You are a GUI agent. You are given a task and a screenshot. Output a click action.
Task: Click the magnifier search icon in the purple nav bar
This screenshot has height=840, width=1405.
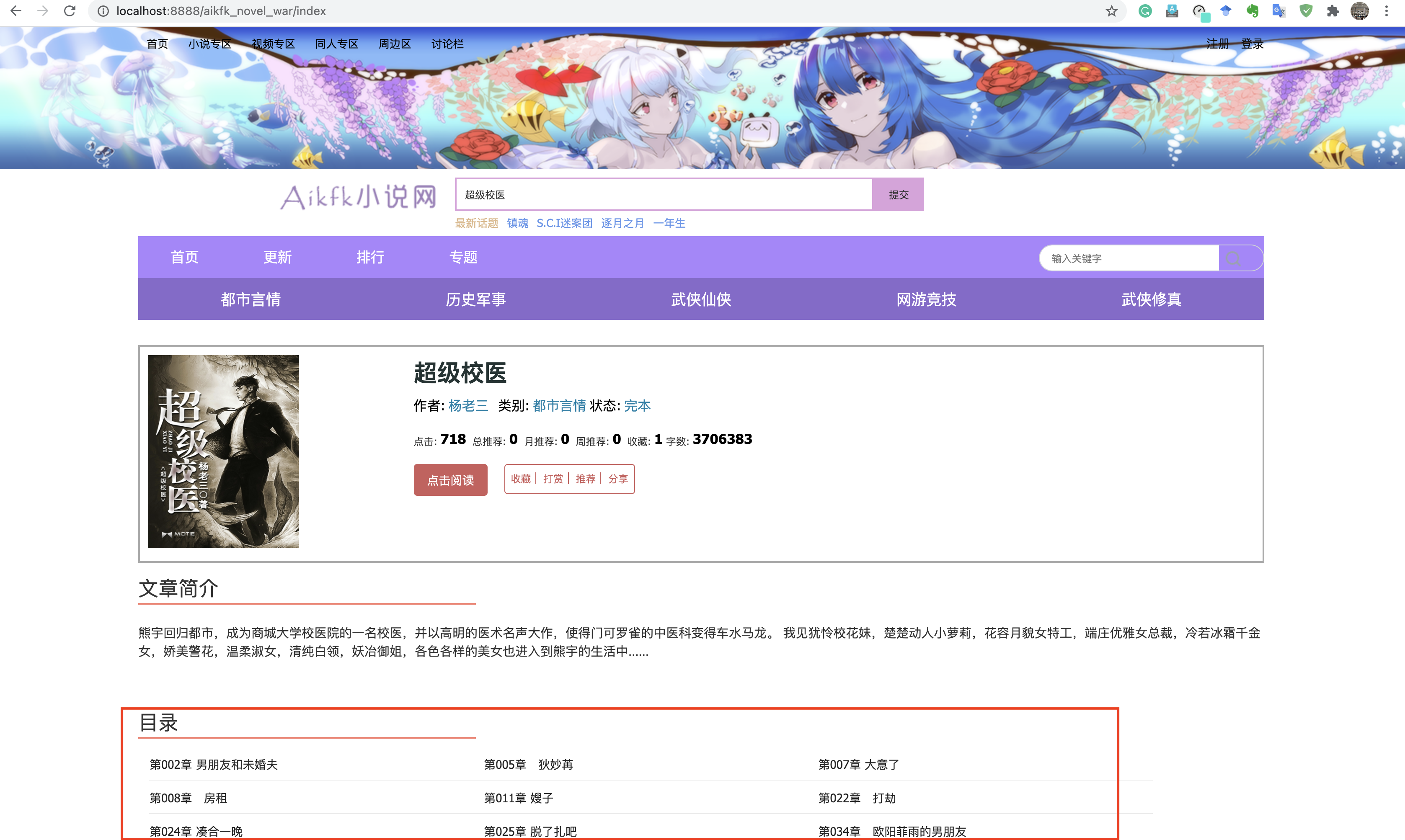coord(1234,259)
